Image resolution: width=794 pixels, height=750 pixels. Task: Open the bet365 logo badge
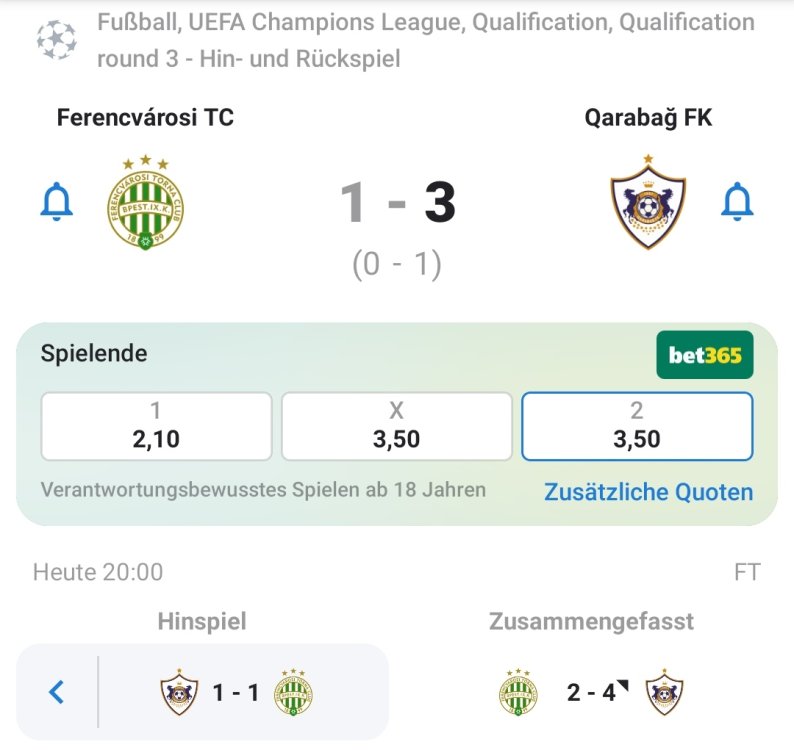(x=704, y=354)
